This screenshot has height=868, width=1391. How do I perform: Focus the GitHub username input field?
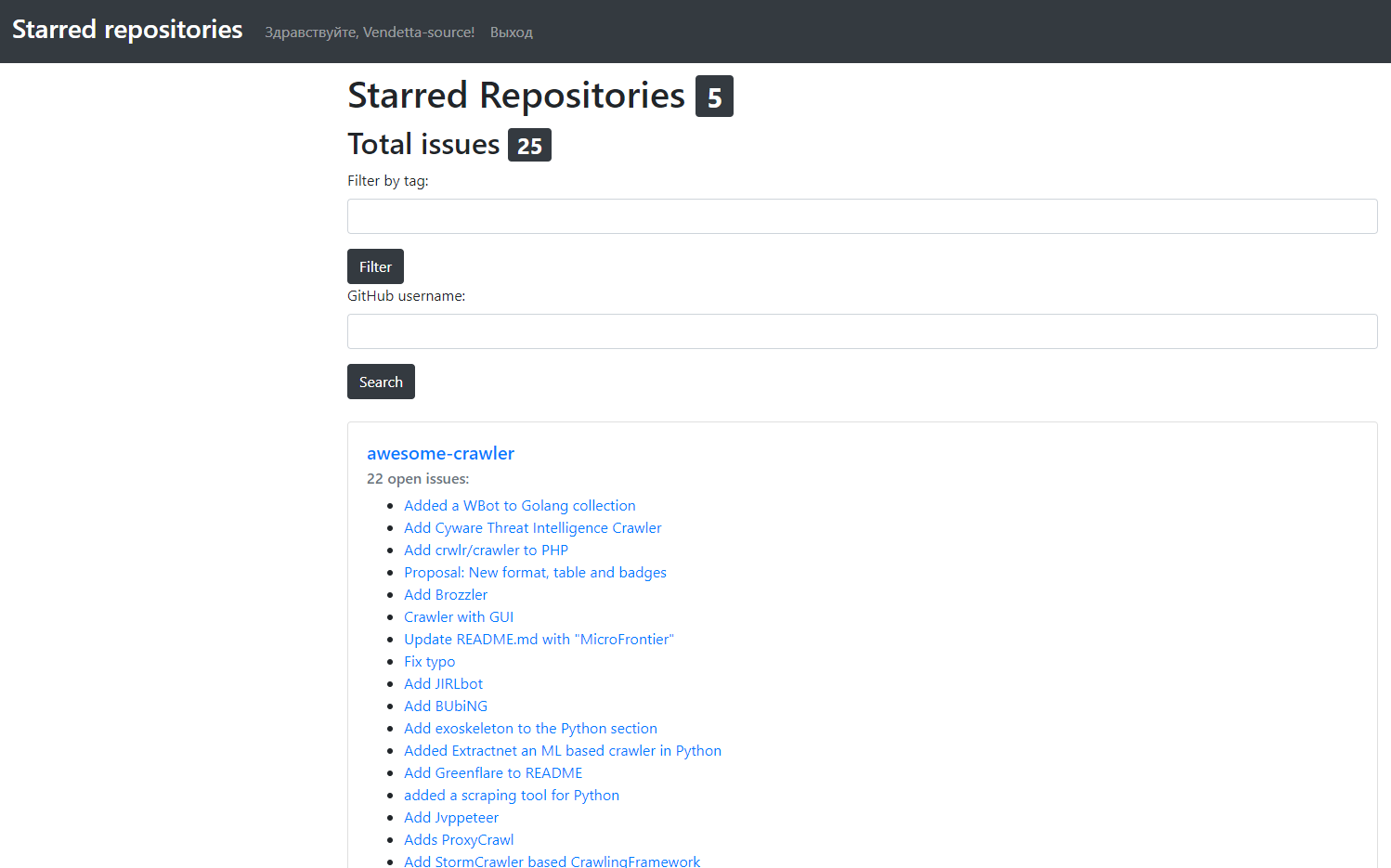(862, 331)
